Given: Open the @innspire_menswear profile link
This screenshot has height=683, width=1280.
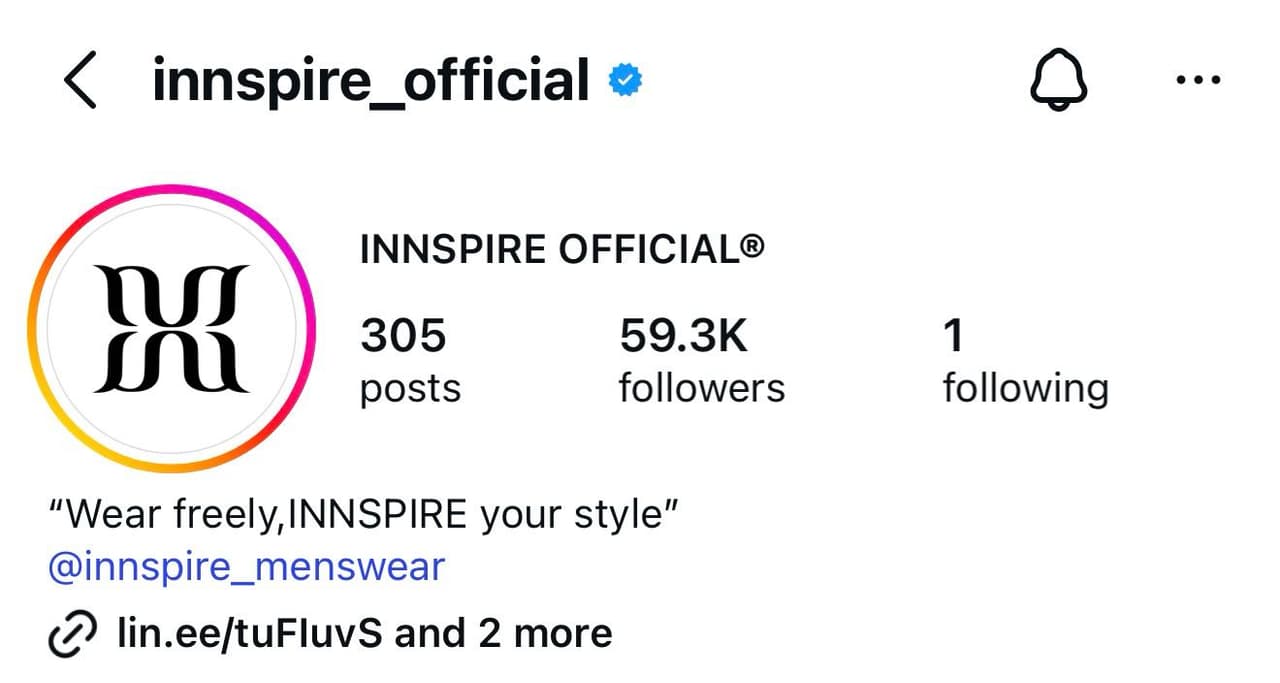Looking at the screenshot, I should click(247, 567).
